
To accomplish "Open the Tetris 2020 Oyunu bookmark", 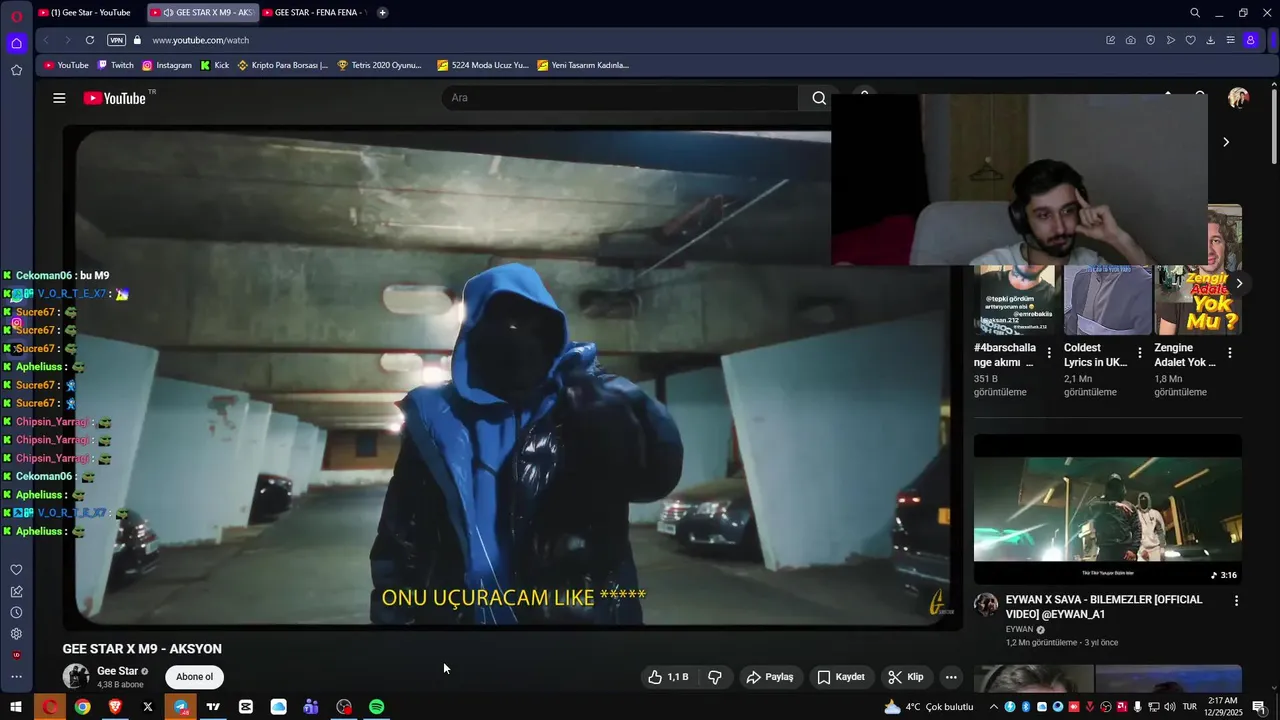I will (380, 65).
